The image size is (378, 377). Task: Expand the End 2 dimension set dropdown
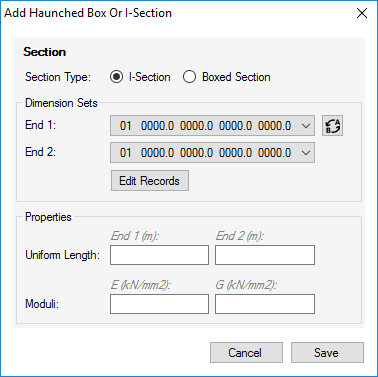pos(212,153)
